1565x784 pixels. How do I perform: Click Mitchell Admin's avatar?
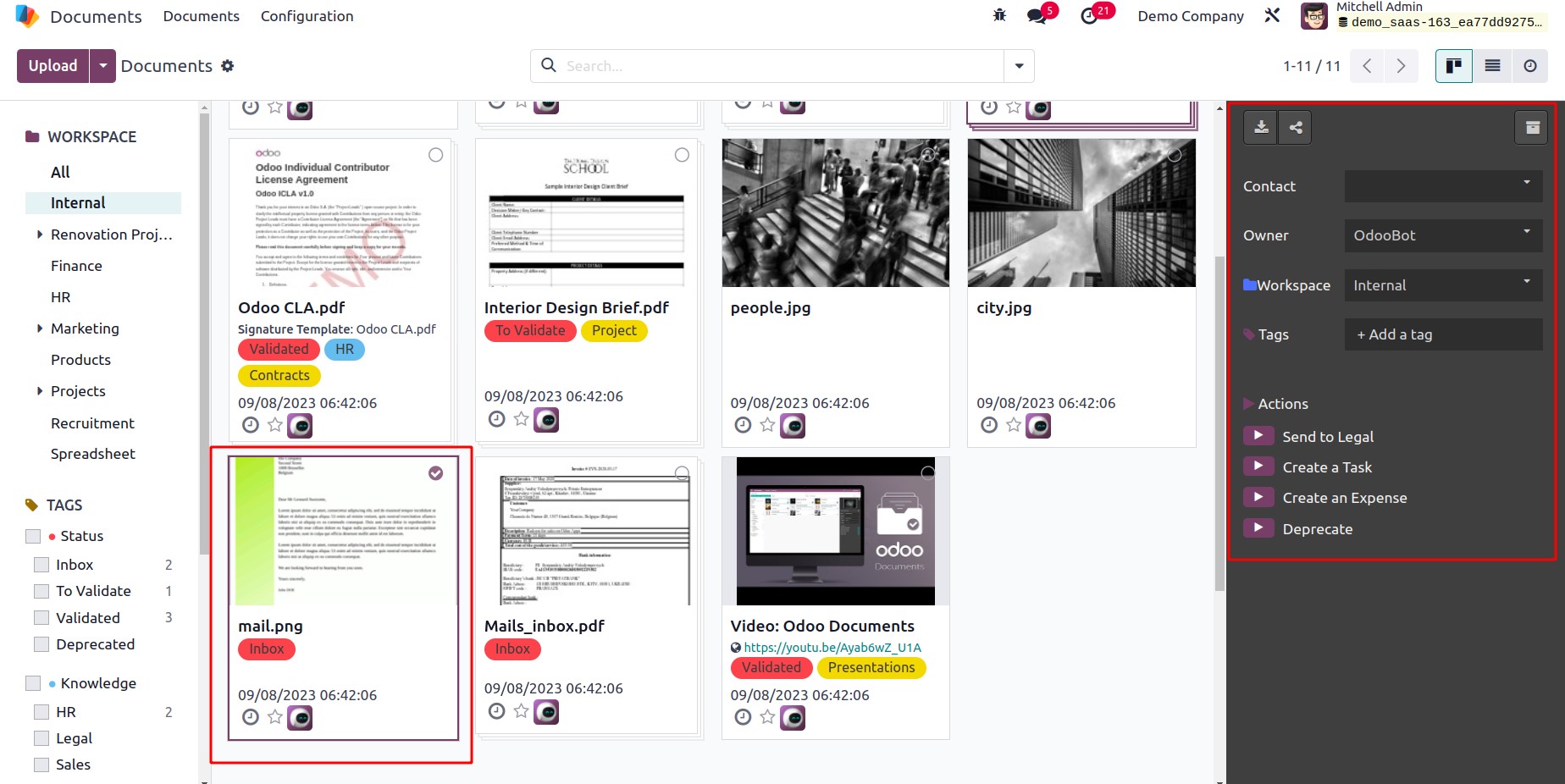[1314, 16]
